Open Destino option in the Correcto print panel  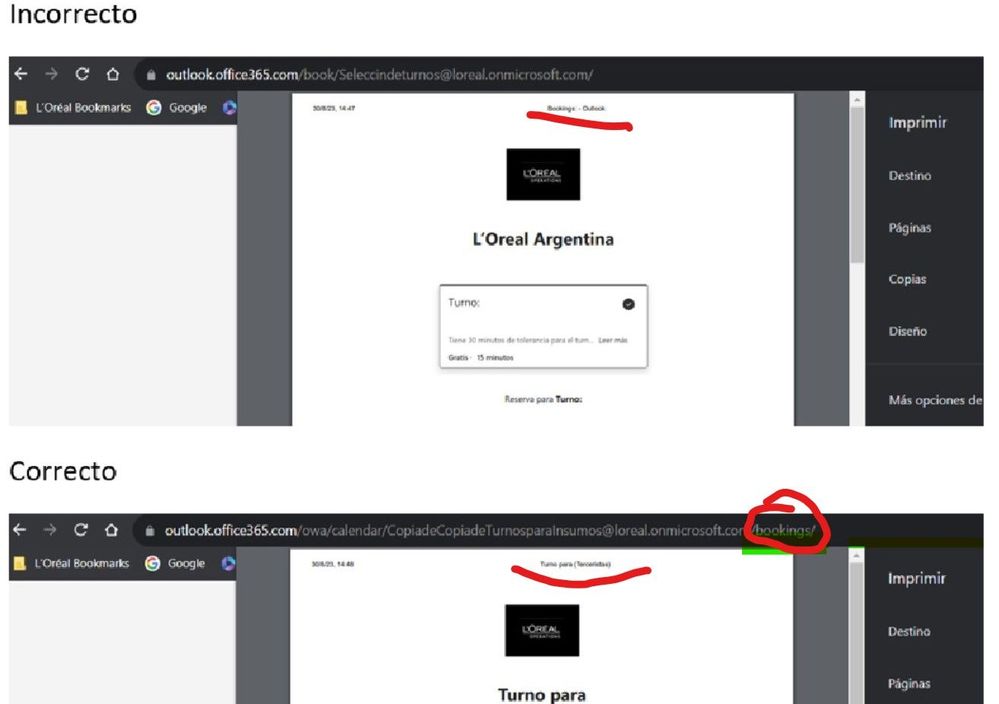[909, 631]
